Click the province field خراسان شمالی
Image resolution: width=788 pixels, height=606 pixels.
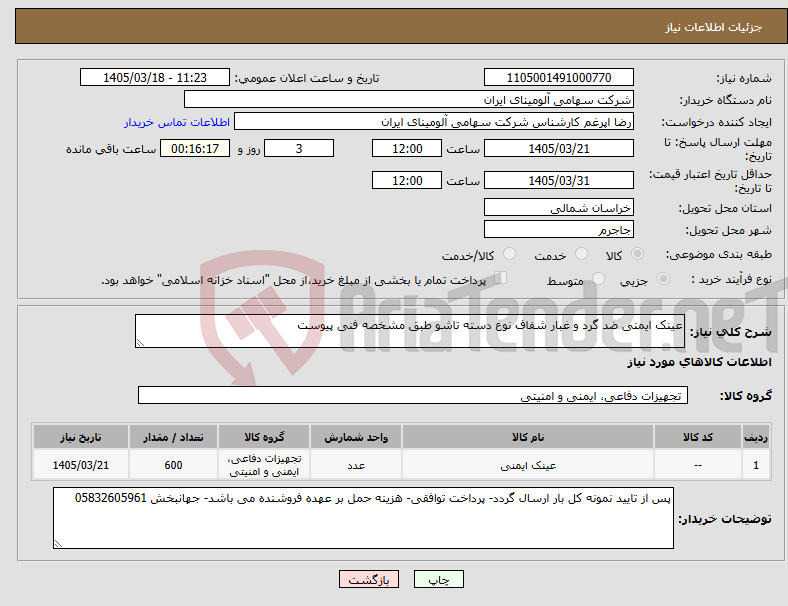tap(558, 208)
